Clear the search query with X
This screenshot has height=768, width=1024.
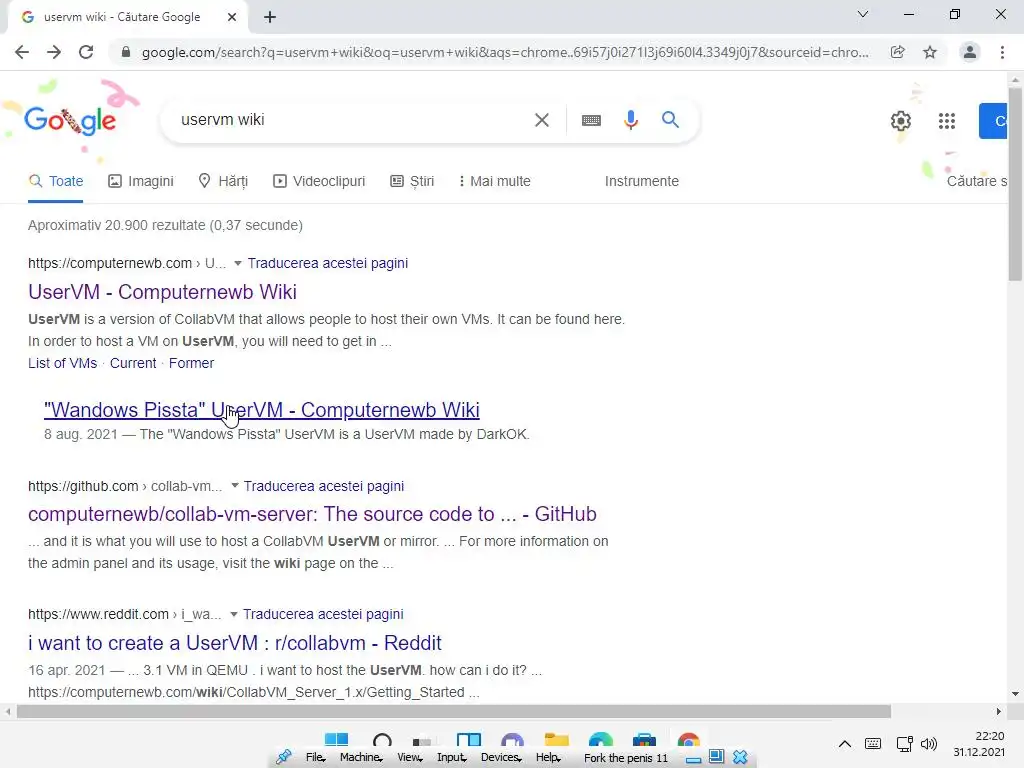click(x=541, y=120)
